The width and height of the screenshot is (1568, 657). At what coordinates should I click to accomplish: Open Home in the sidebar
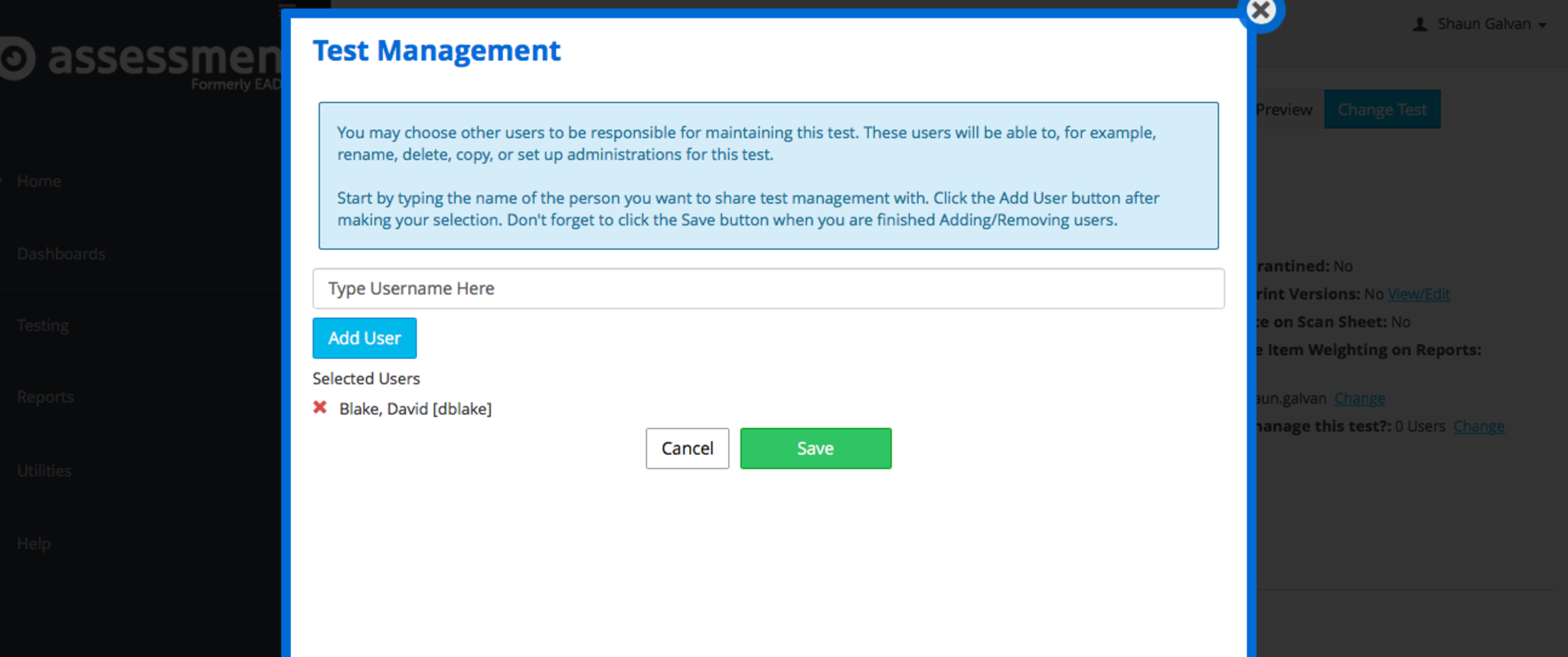(x=39, y=181)
